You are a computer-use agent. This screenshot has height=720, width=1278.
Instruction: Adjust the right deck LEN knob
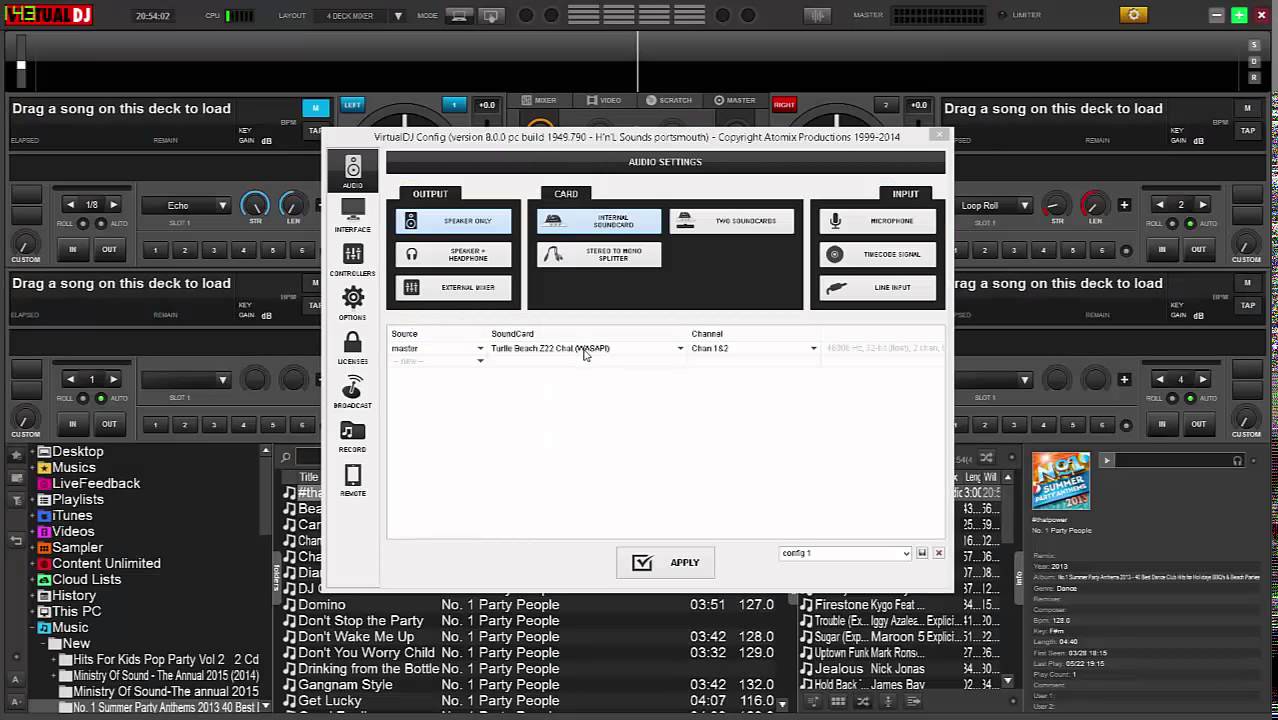click(x=1095, y=205)
